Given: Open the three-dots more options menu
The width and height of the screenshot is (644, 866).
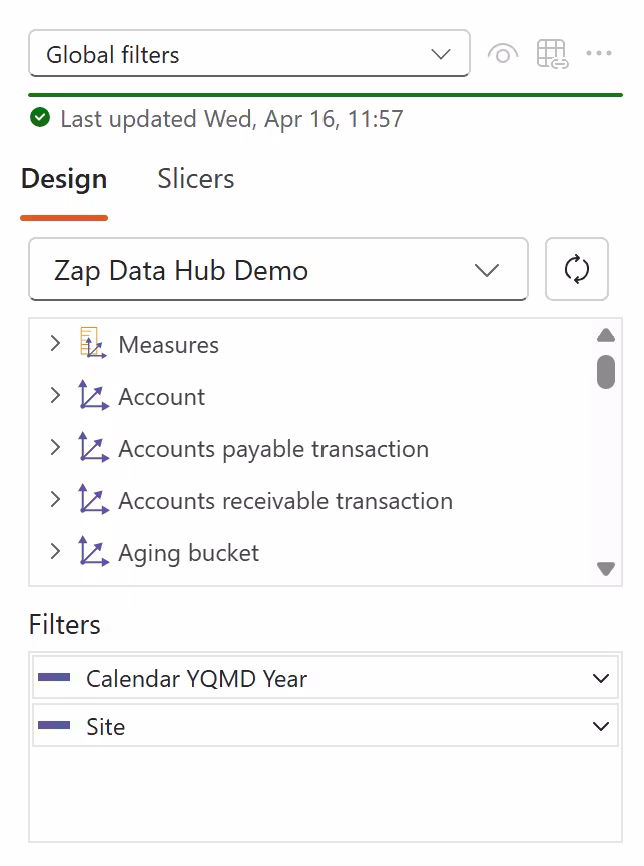Looking at the screenshot, I should (x=599, y=53).
